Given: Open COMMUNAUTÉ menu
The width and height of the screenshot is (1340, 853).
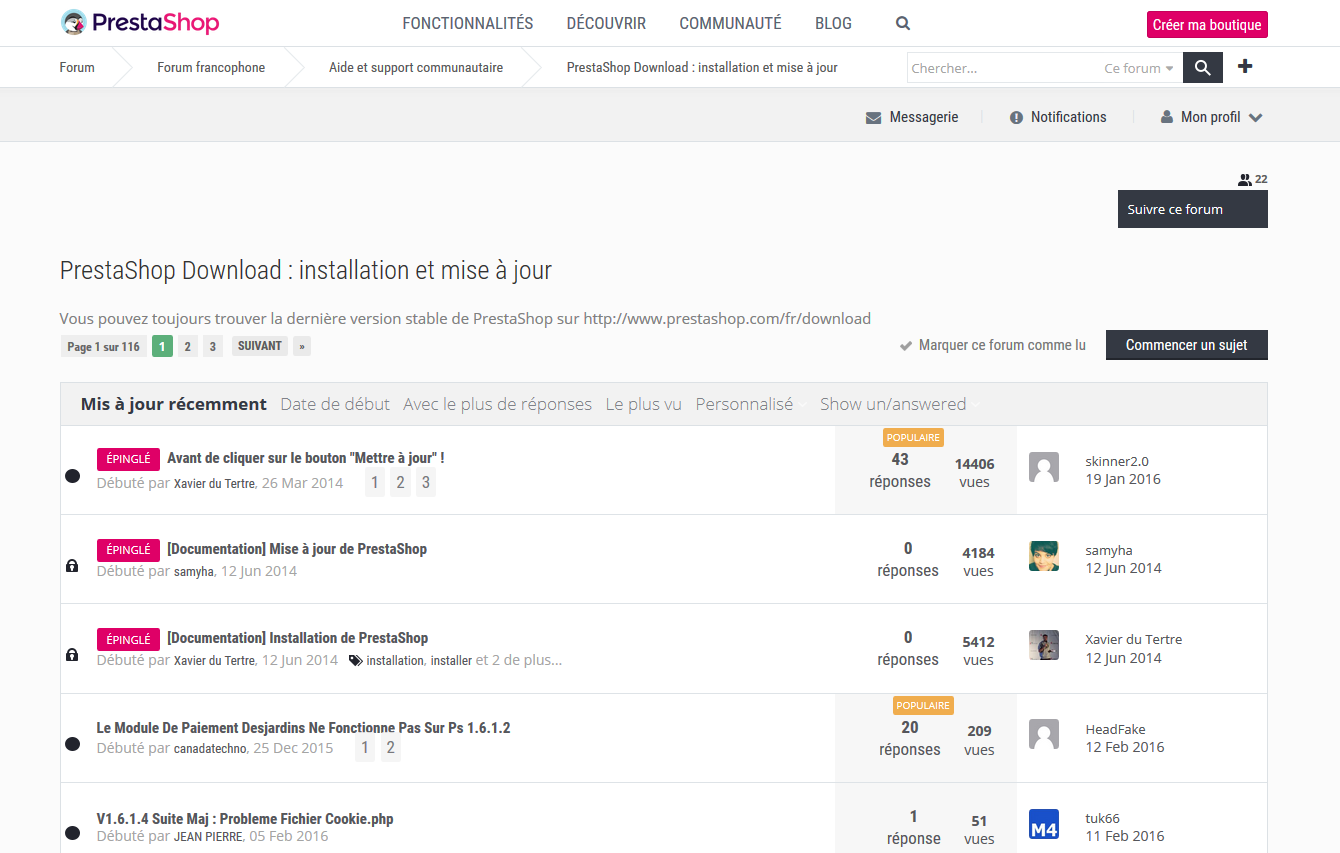Looking at the screenshot, I should tap(730, 23).
